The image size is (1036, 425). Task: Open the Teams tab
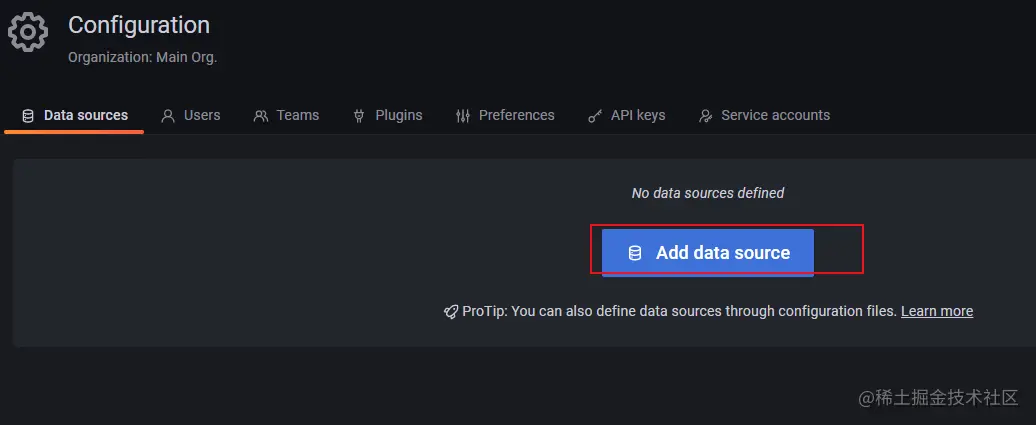(297, 115)
